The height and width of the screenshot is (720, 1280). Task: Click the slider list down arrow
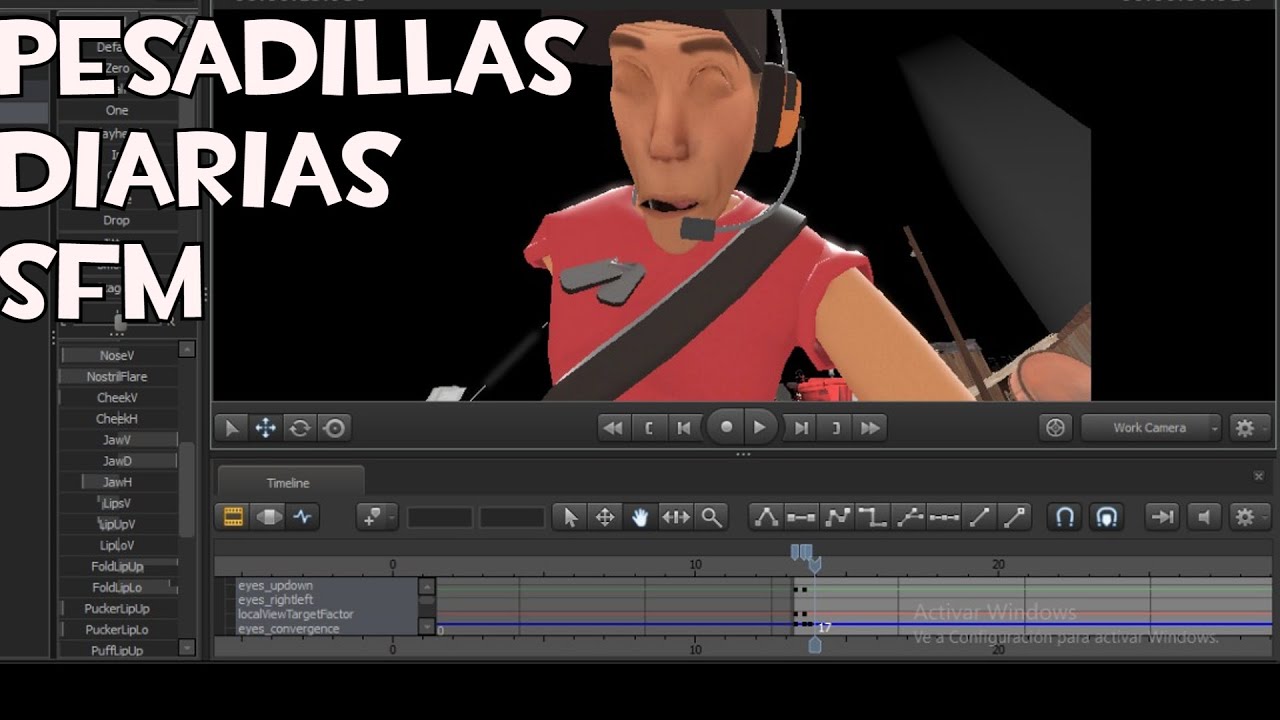pyautogui.click(x=187, y=647)
